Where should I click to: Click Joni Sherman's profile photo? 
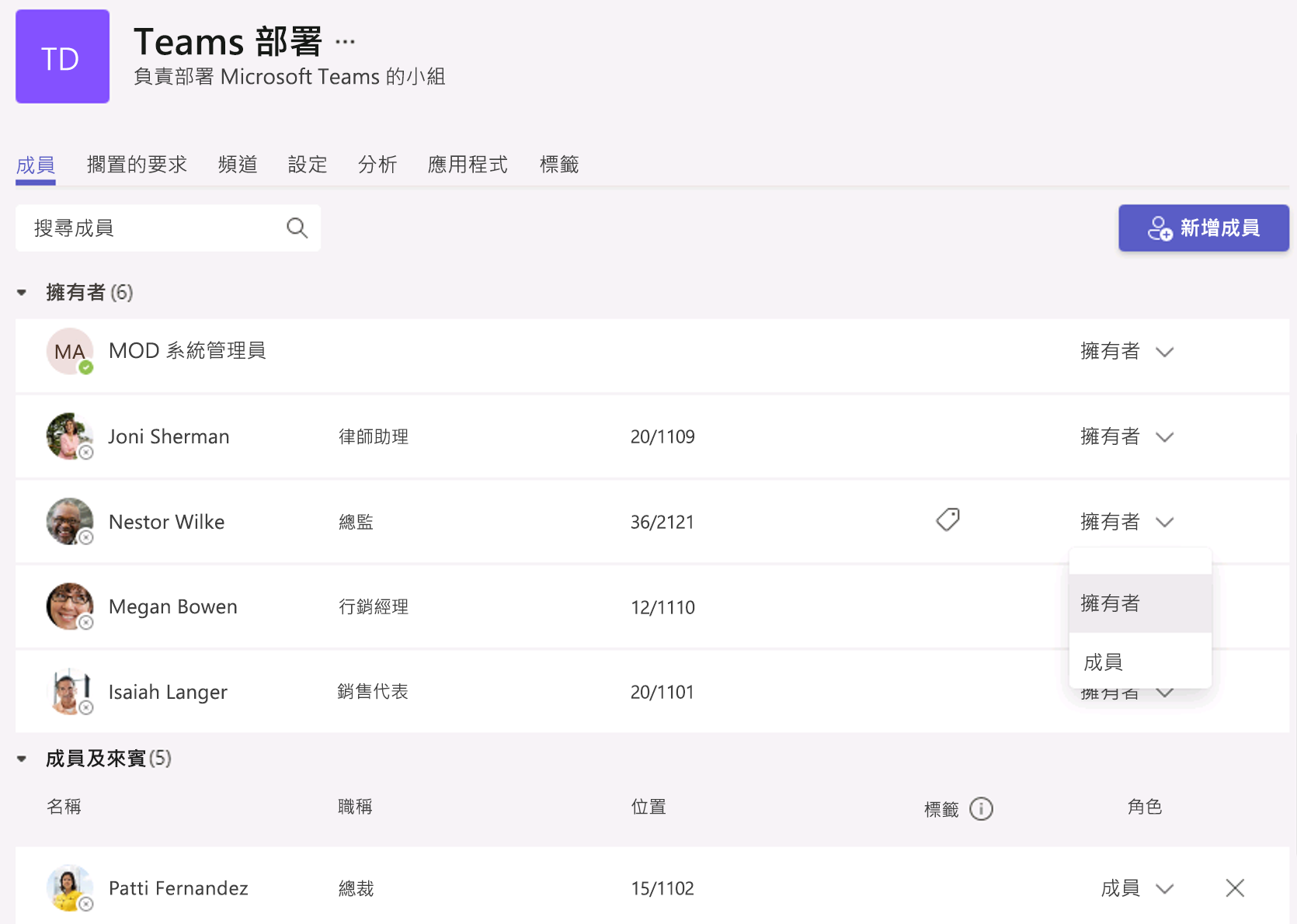pos(70,436)
